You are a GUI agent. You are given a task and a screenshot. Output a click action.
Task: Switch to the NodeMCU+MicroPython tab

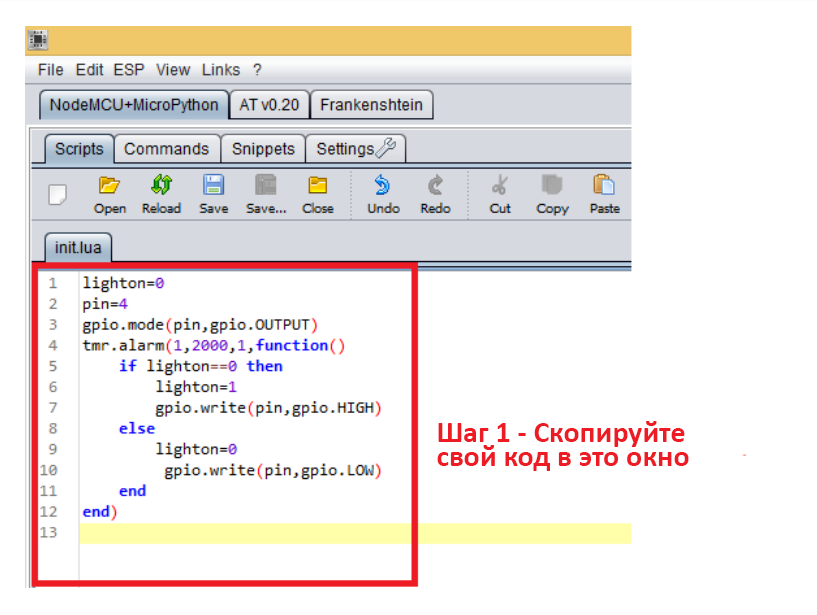[x=134, y=105]
